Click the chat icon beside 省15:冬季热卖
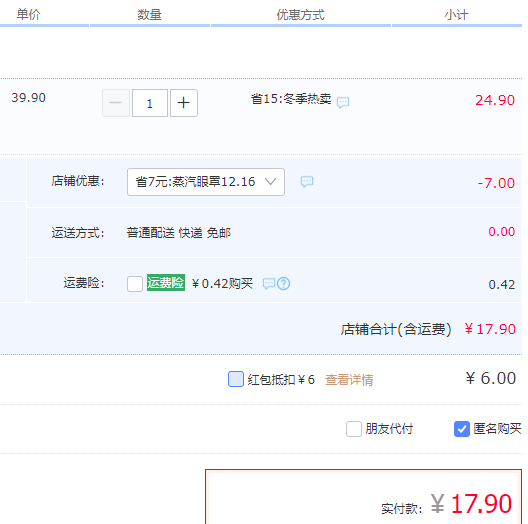This screenshot has height=524, width=528. pyautogui.click(x=343, y=102)
